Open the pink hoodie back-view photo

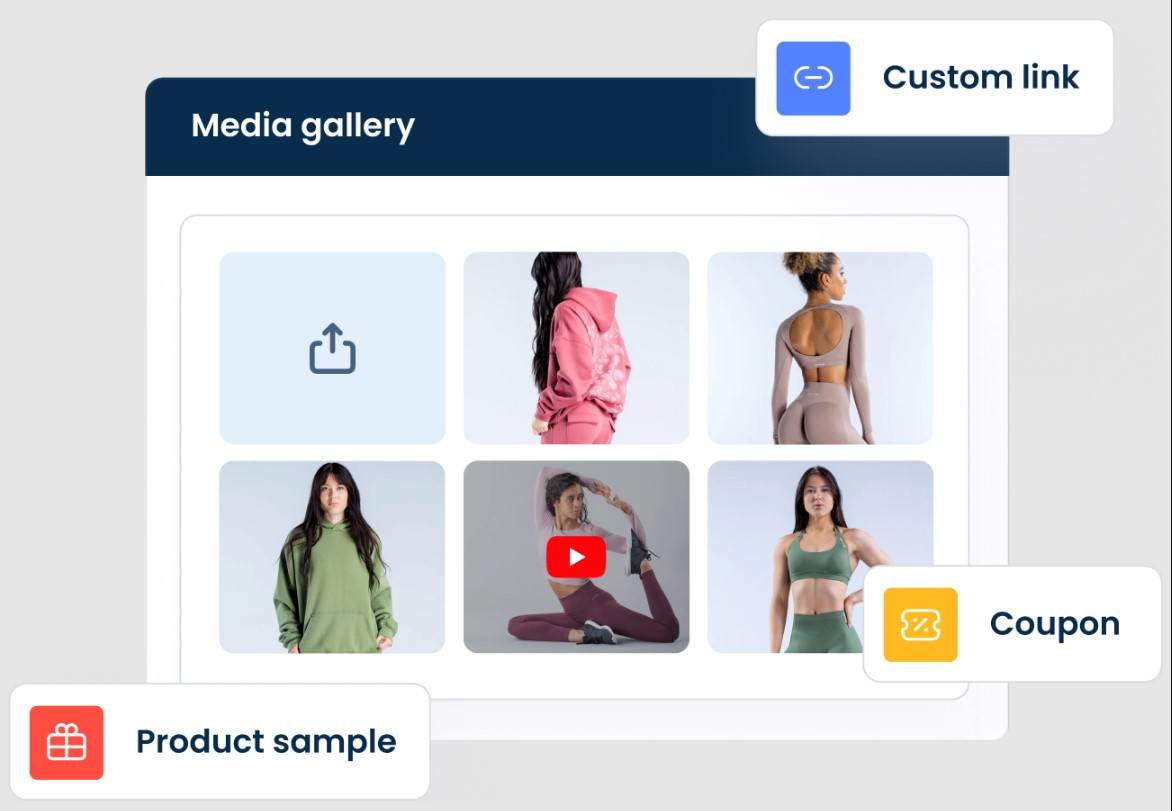(576, 348)
